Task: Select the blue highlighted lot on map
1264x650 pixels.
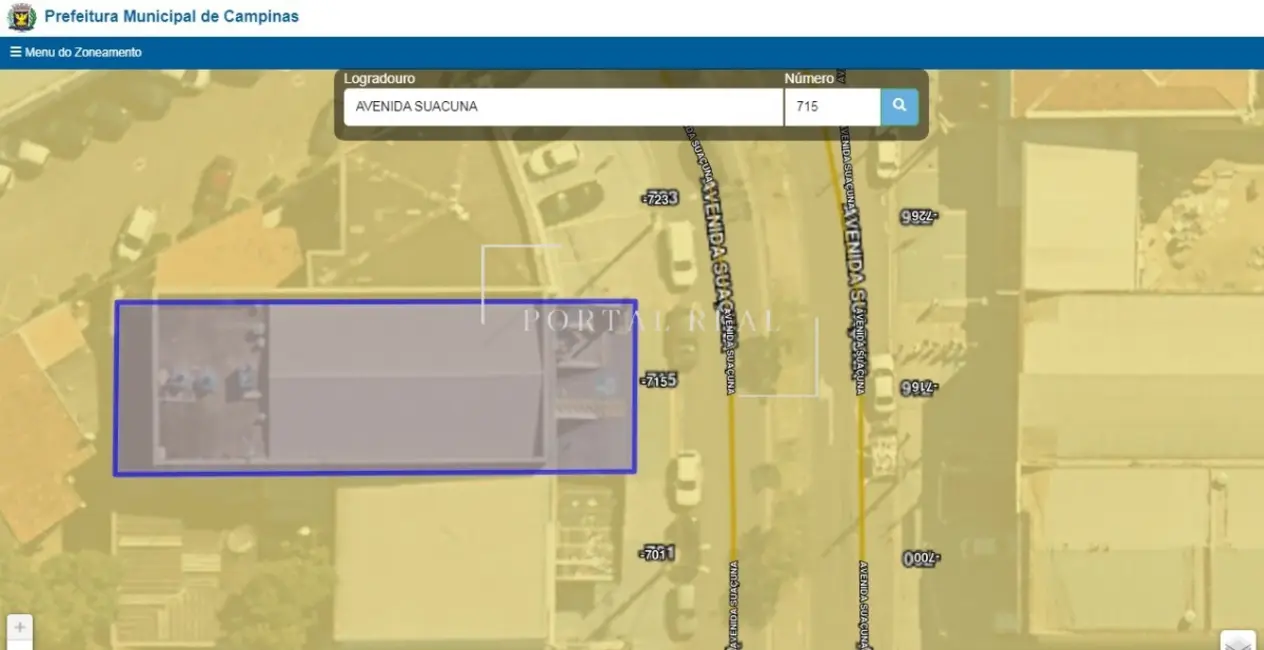Action: pos(375,387)
